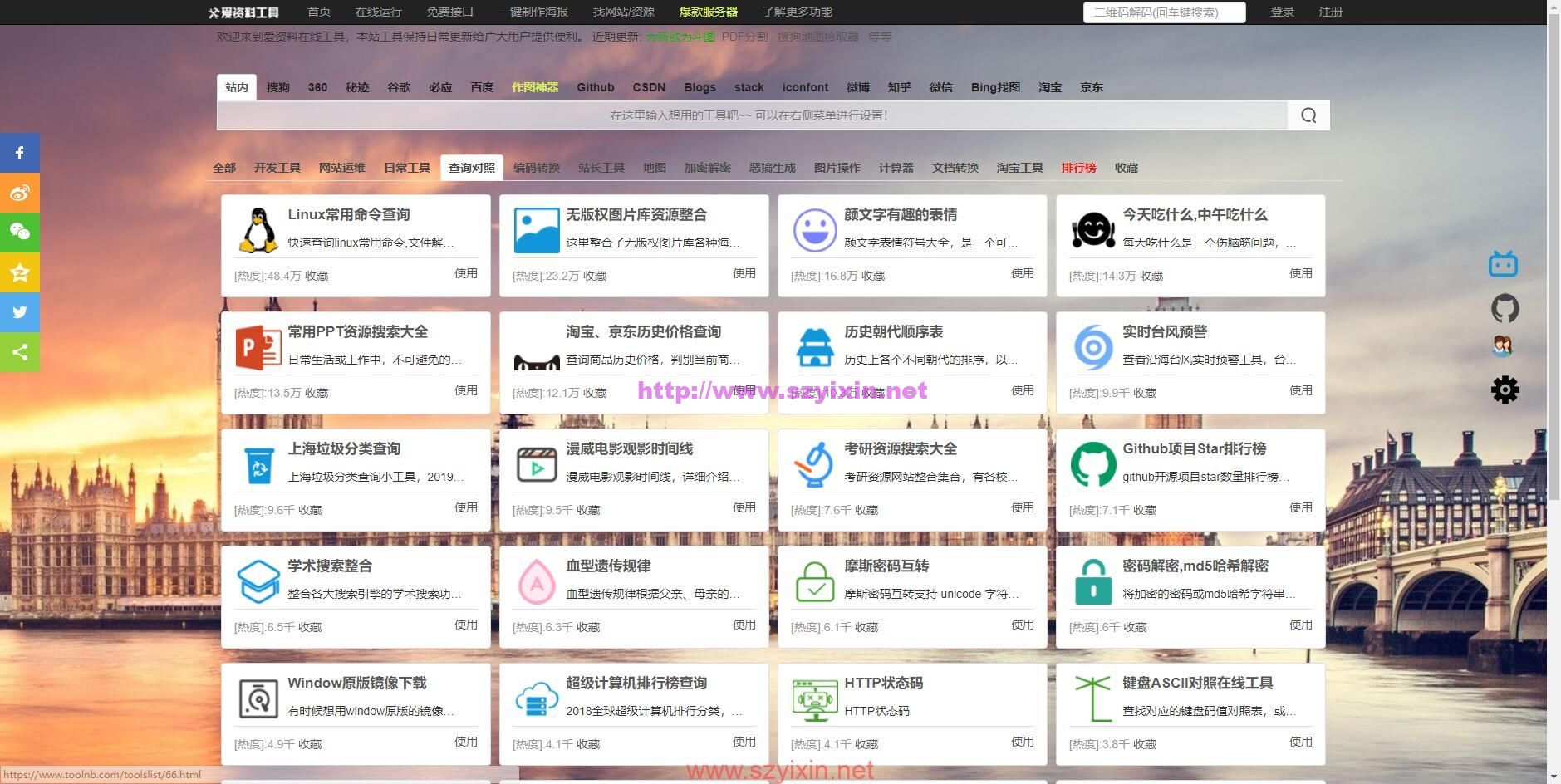This screenshot has height=784, width=1561.
Task: Open 免费接口 in top navigation
Action: (x=449, y=12)
